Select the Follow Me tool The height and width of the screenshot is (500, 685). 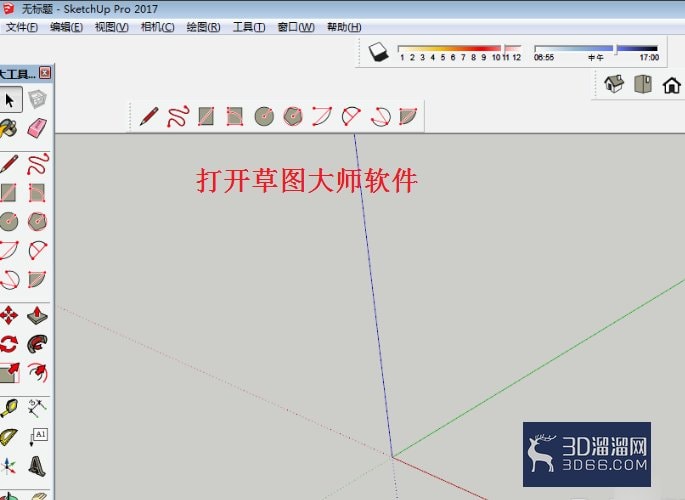pos(37,344)
